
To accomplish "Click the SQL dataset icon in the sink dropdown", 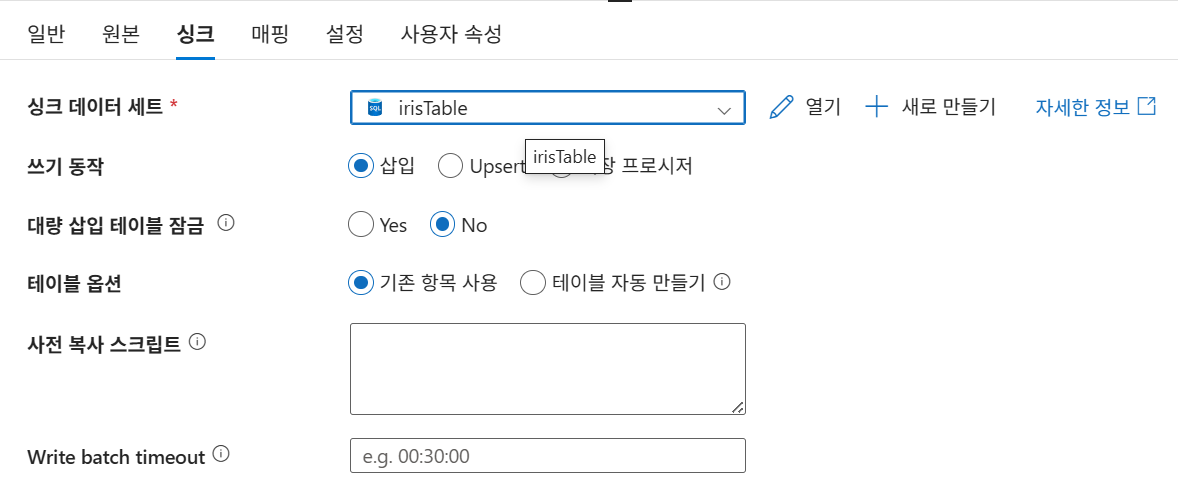I will [375, 108].
